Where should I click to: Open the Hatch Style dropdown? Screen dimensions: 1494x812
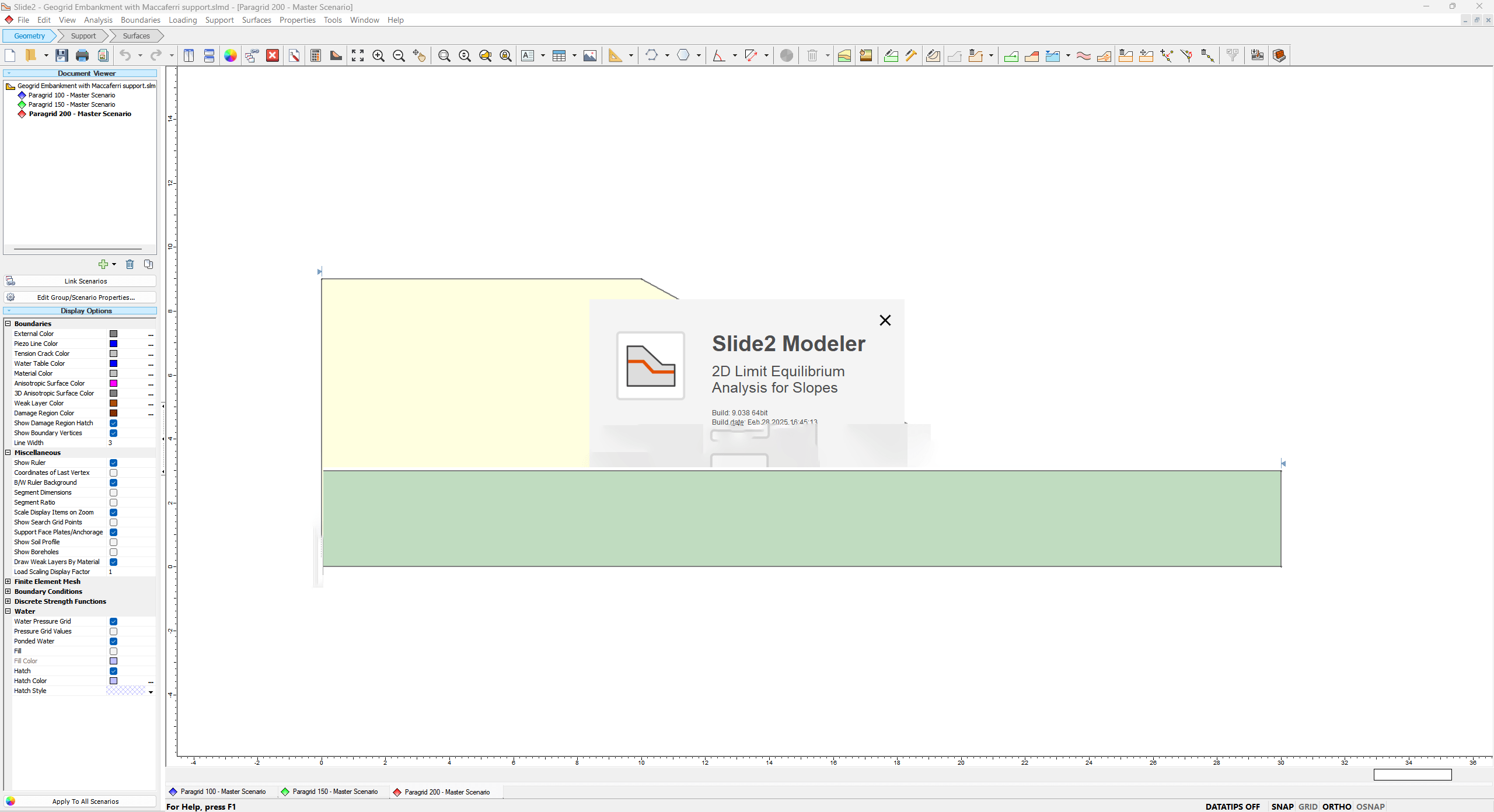[x=151, y=692]
